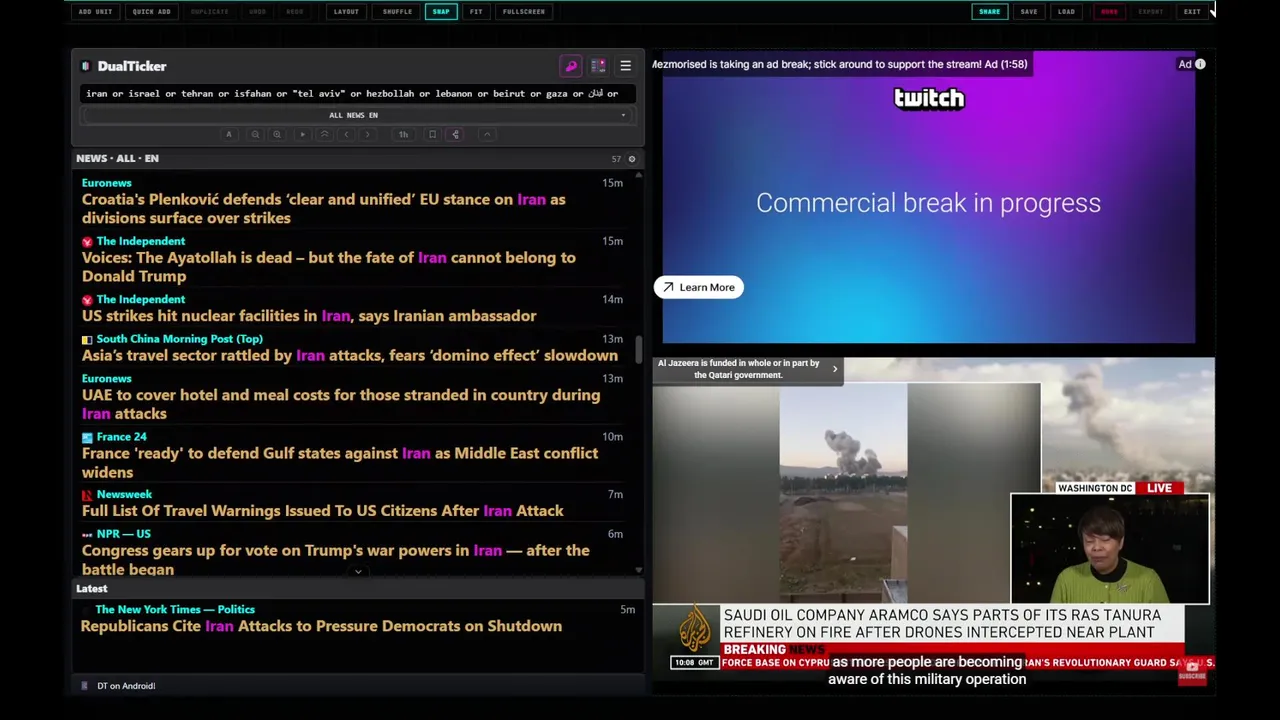Click 'The New York Times — Politics' source
1280x720 pixels.
tap(175, 609)
